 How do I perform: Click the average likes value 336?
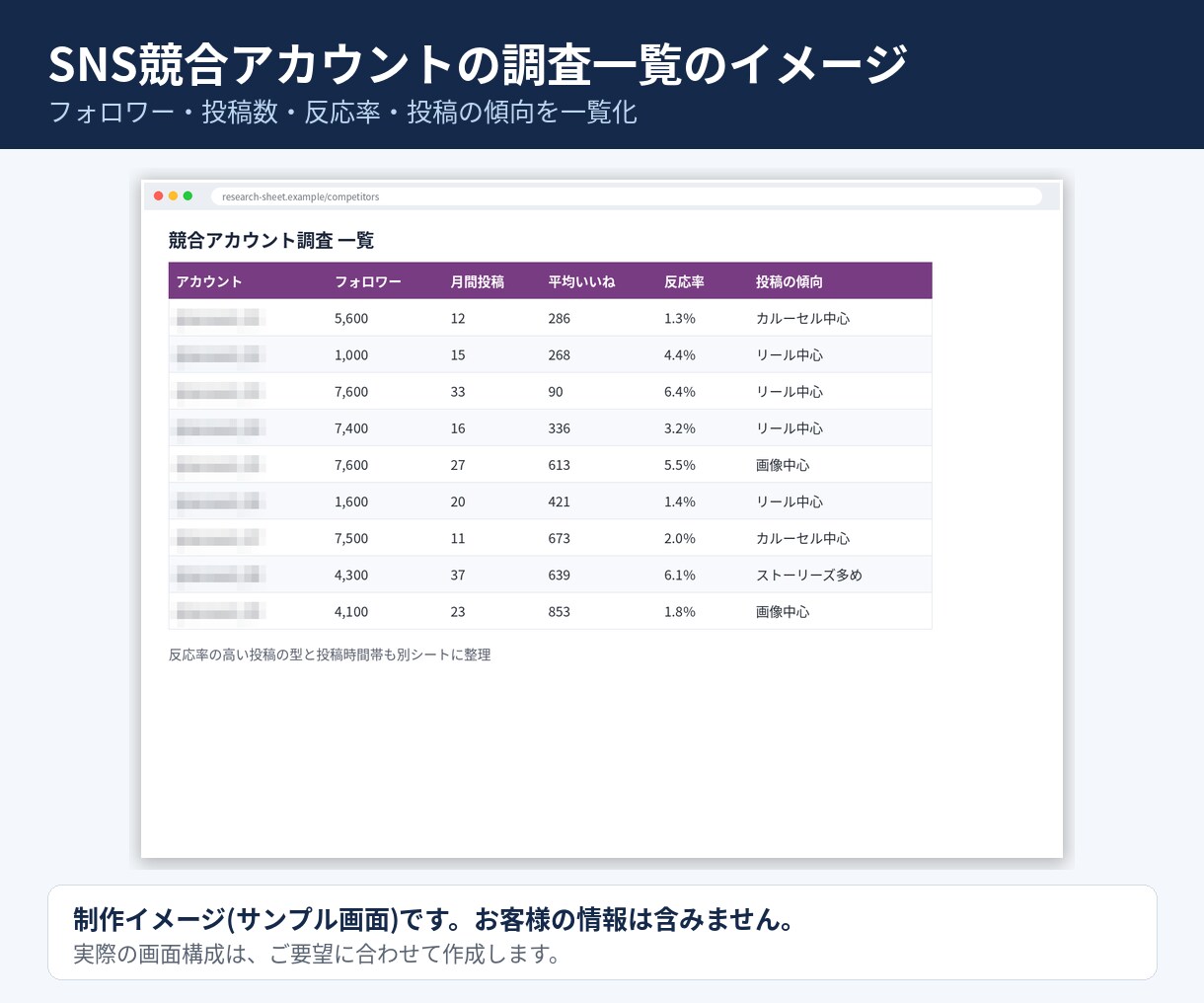[x=560, y=428]
